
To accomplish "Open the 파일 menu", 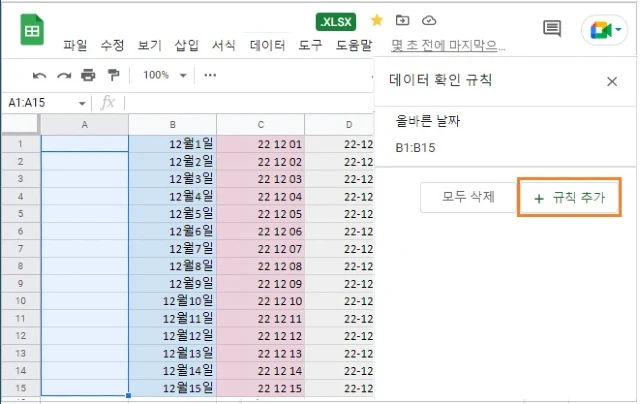I will [x=75, y=45].
